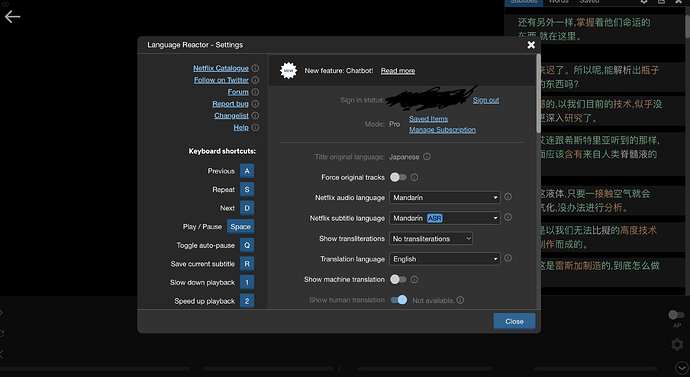Click the Sign out link

[x=486, y=100]
